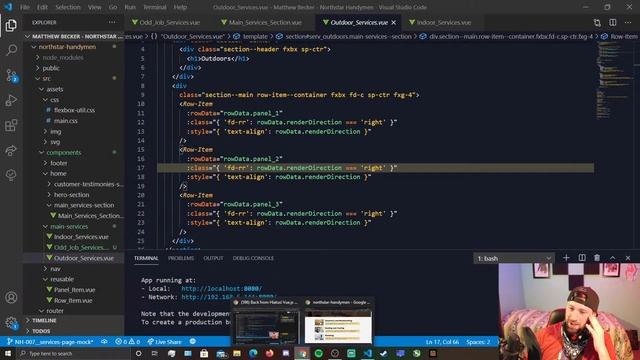The width and height of the screenshot is (640, 360).
Task: Expand the img folder
Action: tap(56, 131)
